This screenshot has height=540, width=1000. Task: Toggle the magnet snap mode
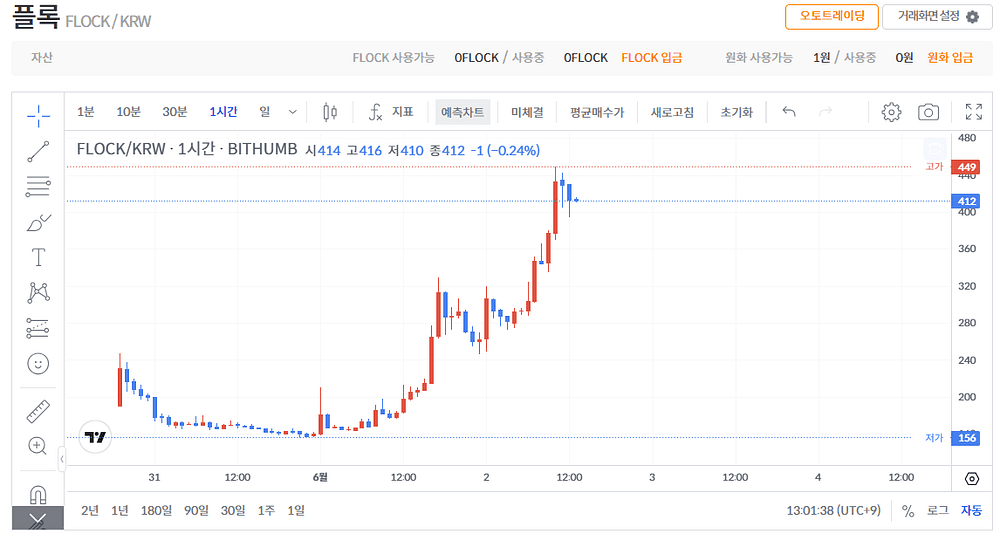pos(38,494)
